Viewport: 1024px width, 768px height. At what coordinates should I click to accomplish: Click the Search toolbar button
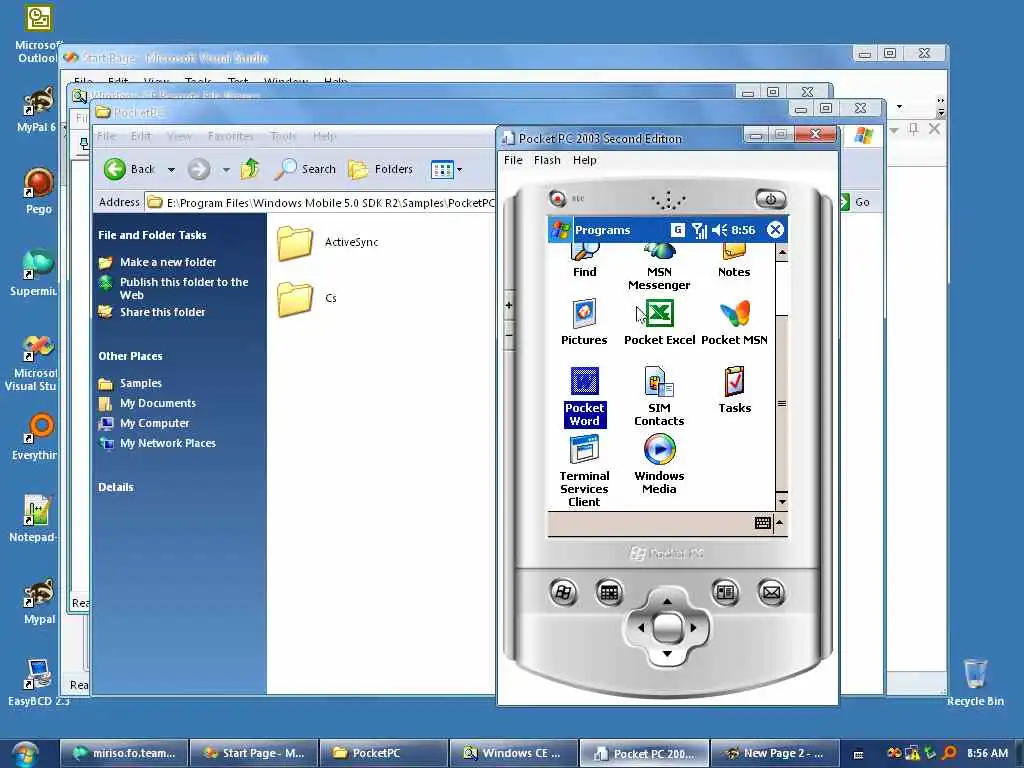click(x=305, y=169)
